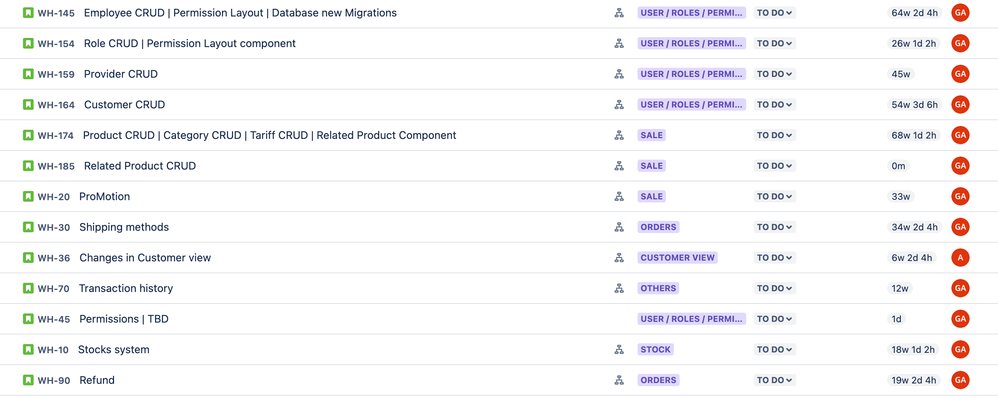This screenshot has width=998, height=398.
Task: Click the story icon for WH-20
Action: 28,196
